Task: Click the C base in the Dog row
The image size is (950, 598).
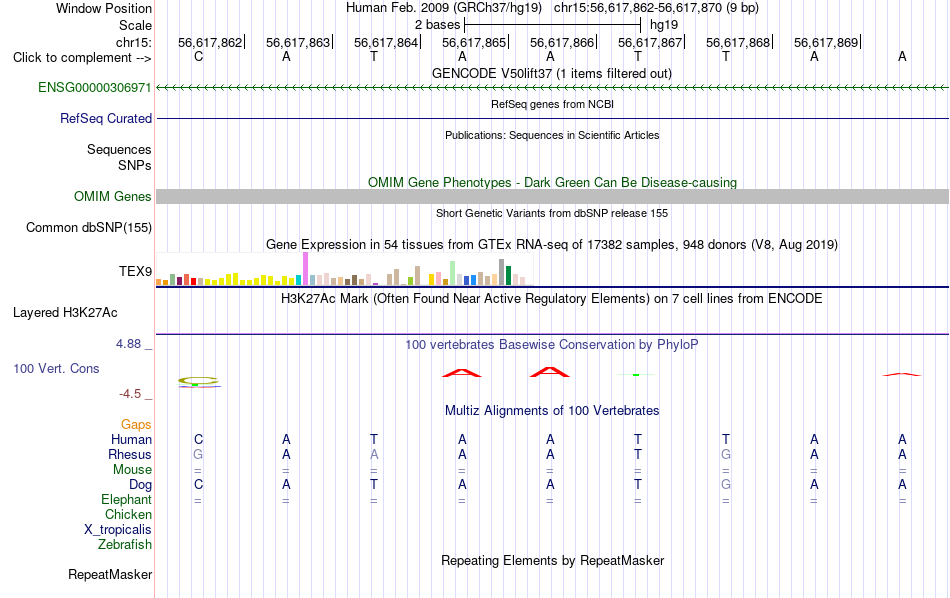Action: click(x=198, y=484)
